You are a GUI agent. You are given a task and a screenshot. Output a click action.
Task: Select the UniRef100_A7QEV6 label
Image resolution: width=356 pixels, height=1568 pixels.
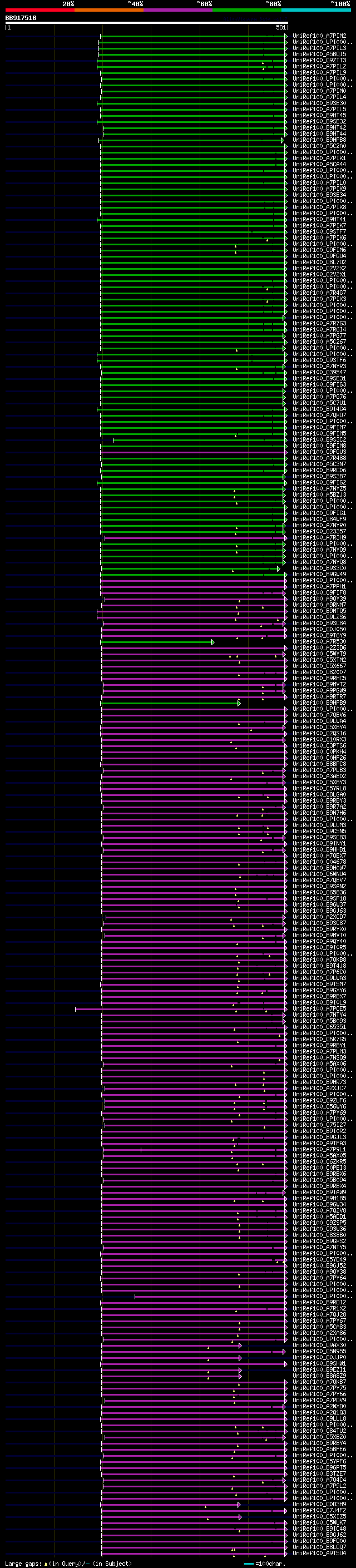319,715
